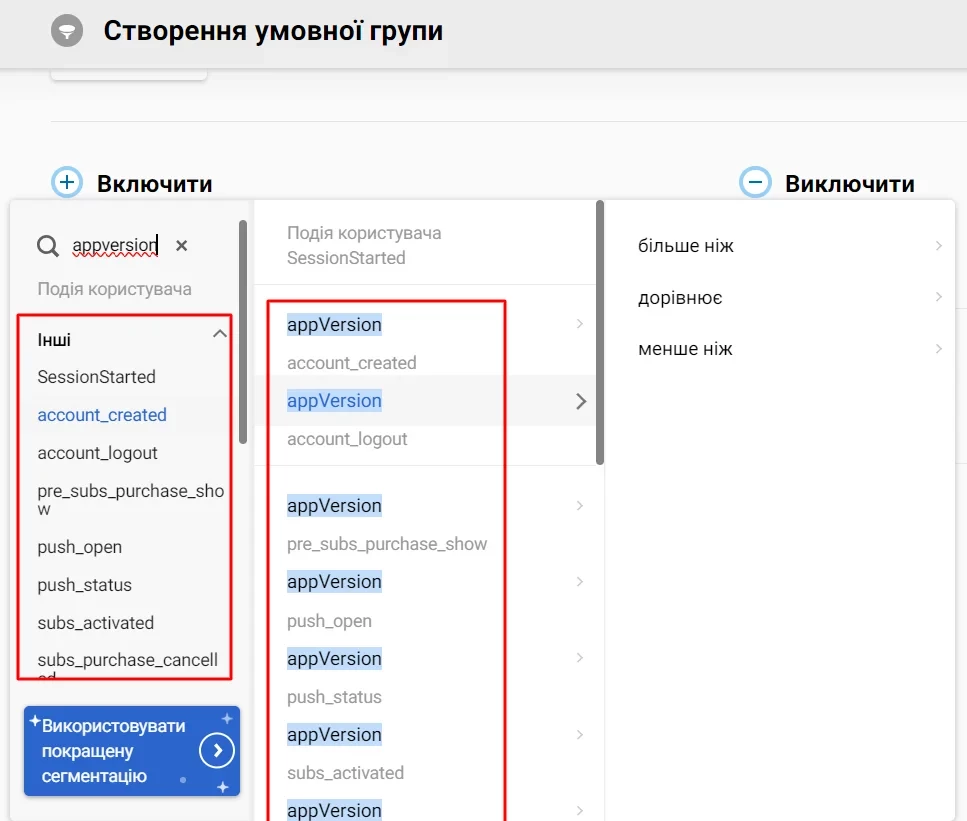Click the parameter list scrollbar
The height and width of the screenshot is (821, 967).
(600, 333)
